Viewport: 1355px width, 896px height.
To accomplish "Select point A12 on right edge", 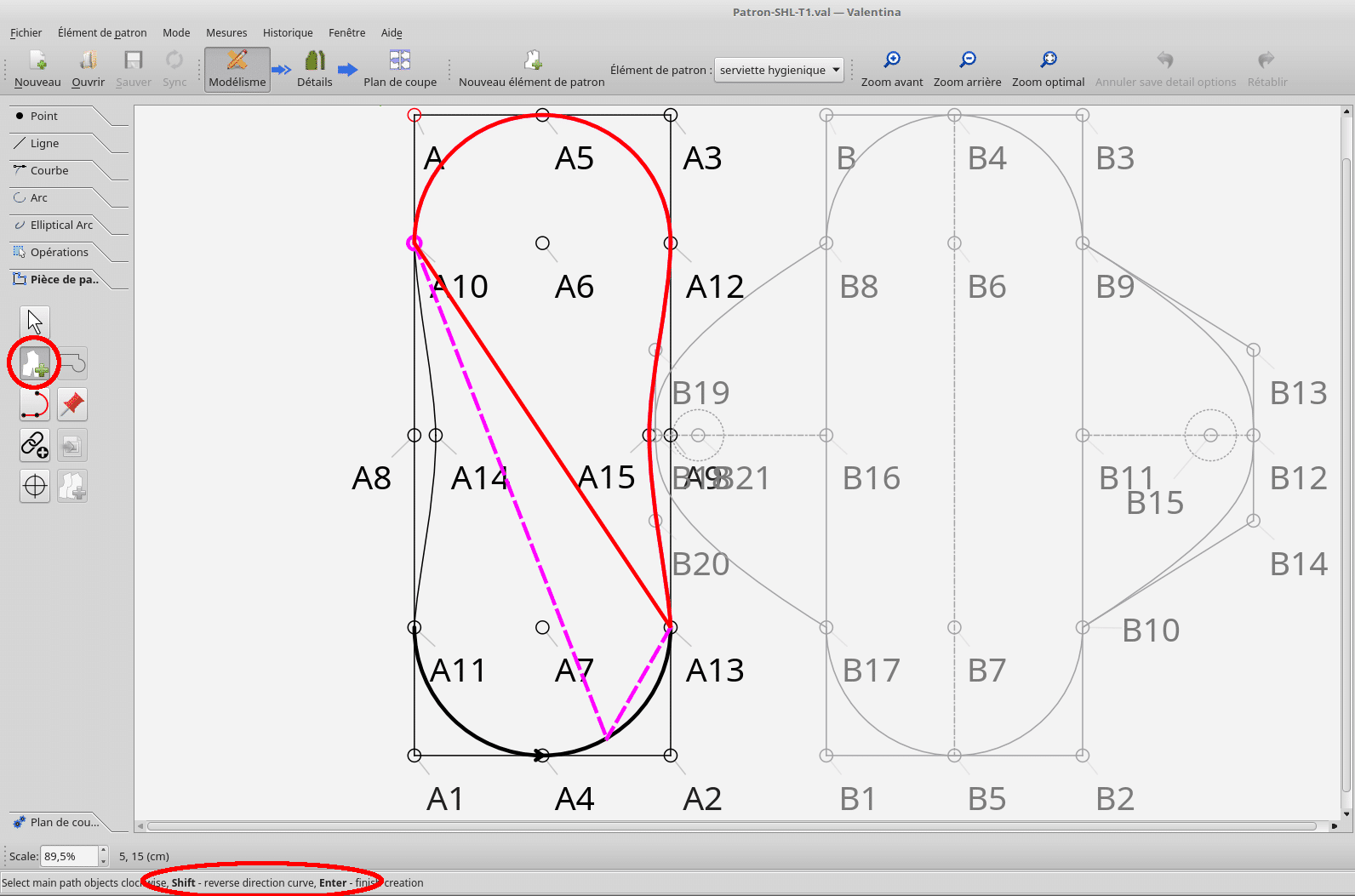I will click(671, 243).
